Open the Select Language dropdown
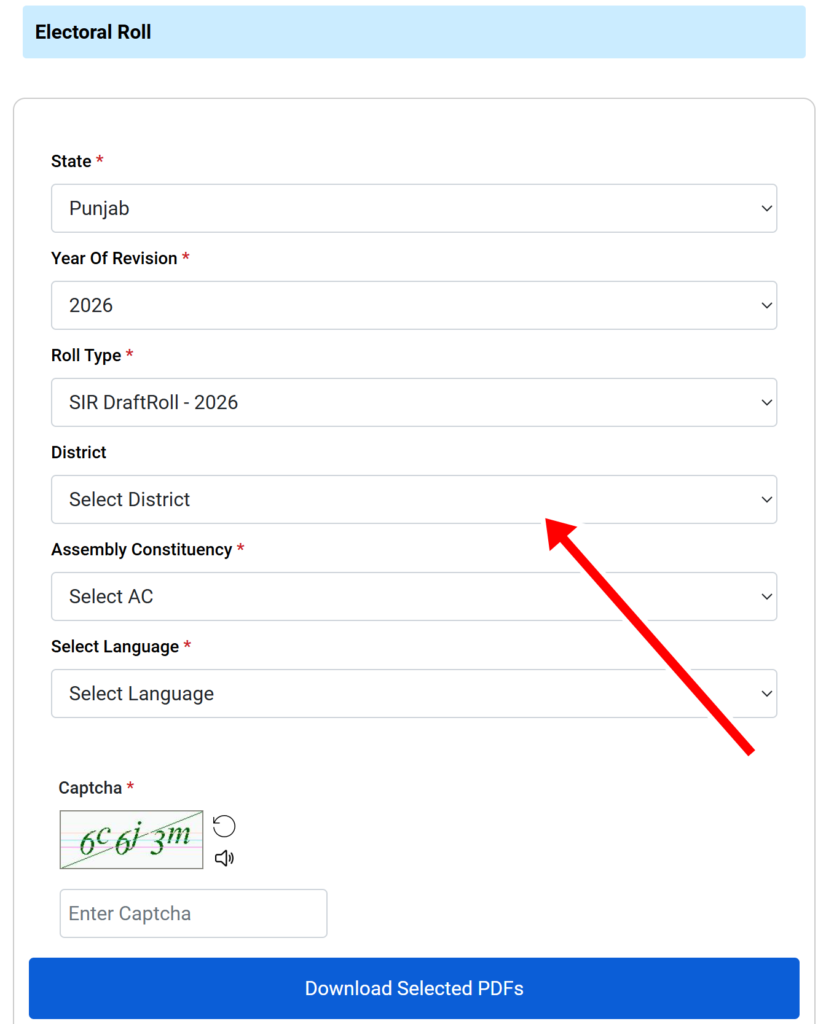 (414, 694)
